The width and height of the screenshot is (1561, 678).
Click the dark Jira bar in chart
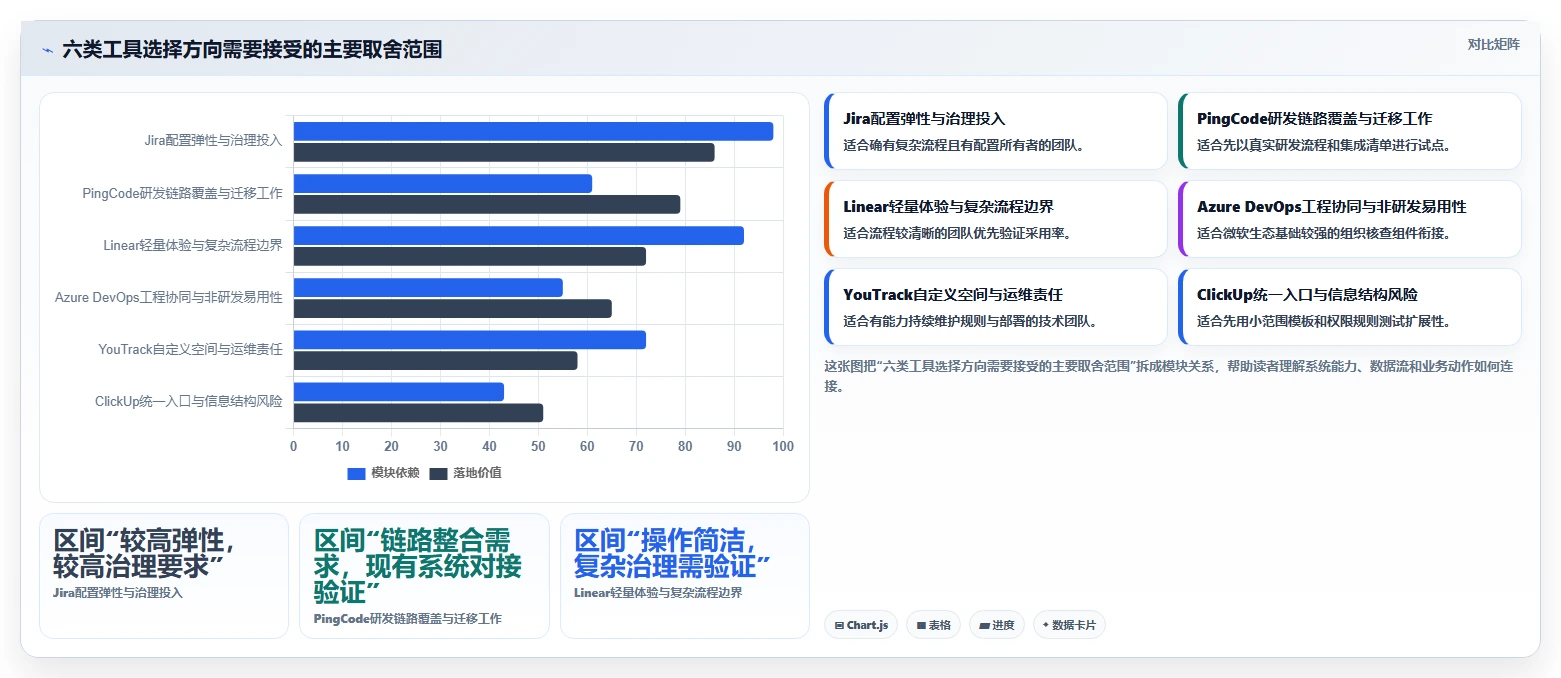click(504, 152)
